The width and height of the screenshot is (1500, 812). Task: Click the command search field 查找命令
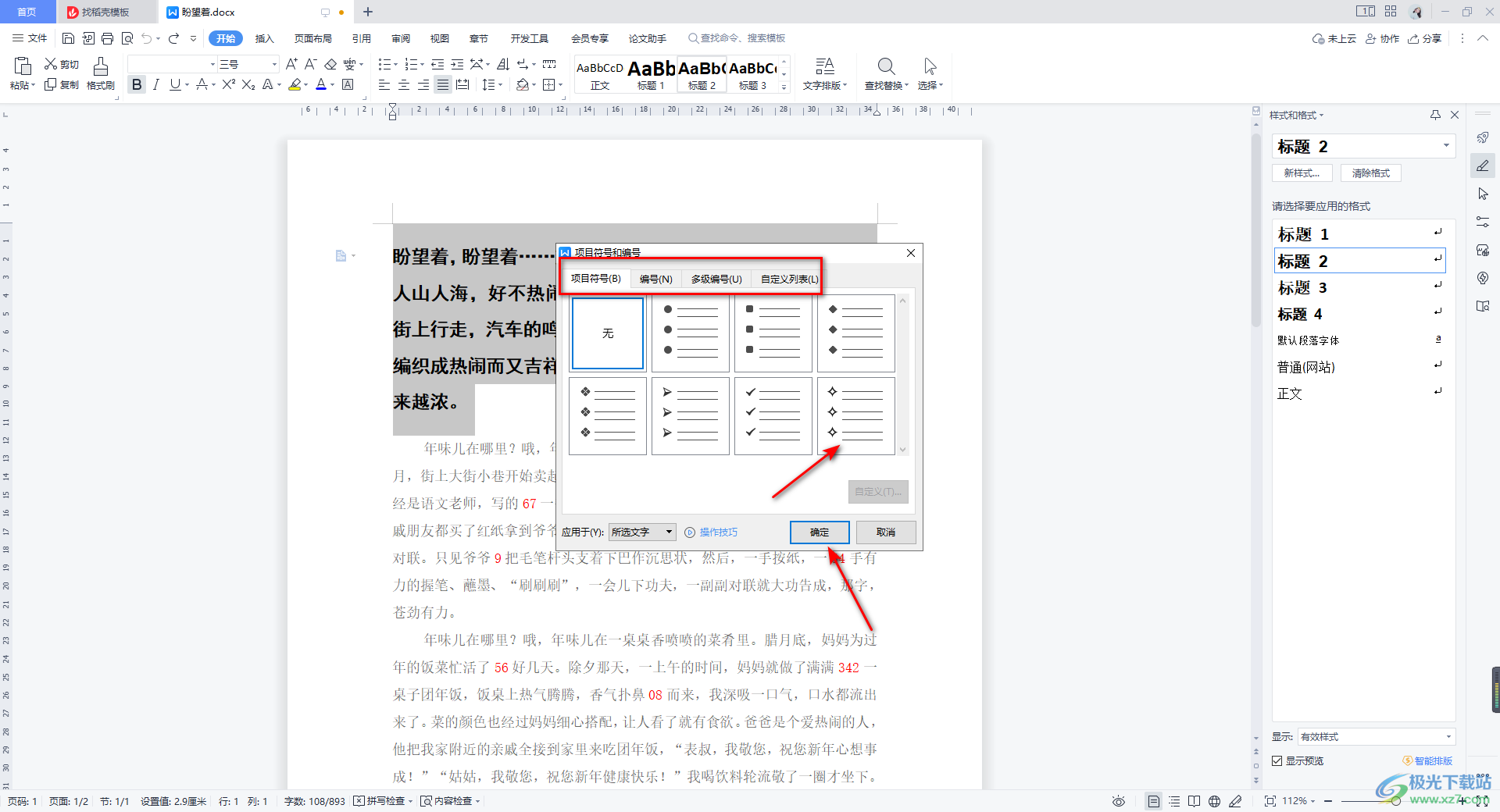[x=737, y=38]
